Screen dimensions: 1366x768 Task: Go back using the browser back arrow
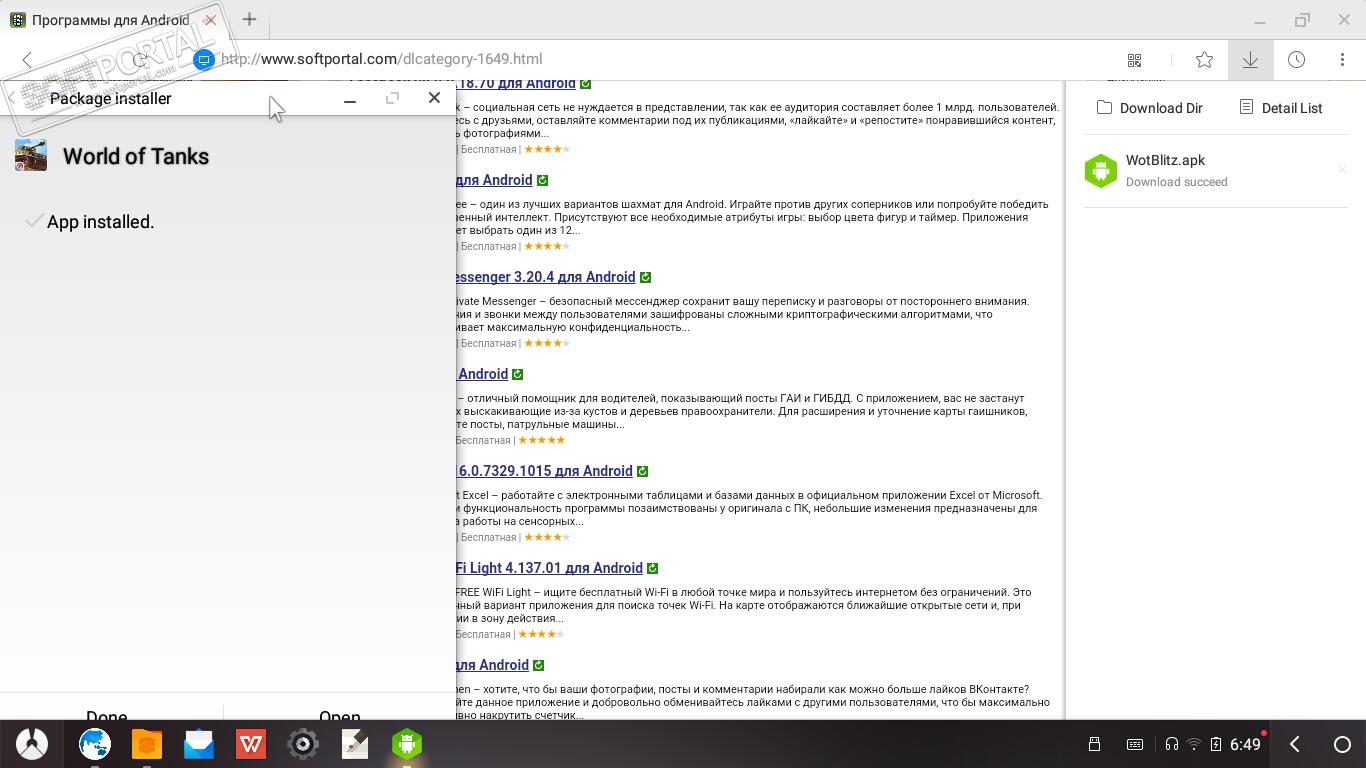click(x=27, y=60)
